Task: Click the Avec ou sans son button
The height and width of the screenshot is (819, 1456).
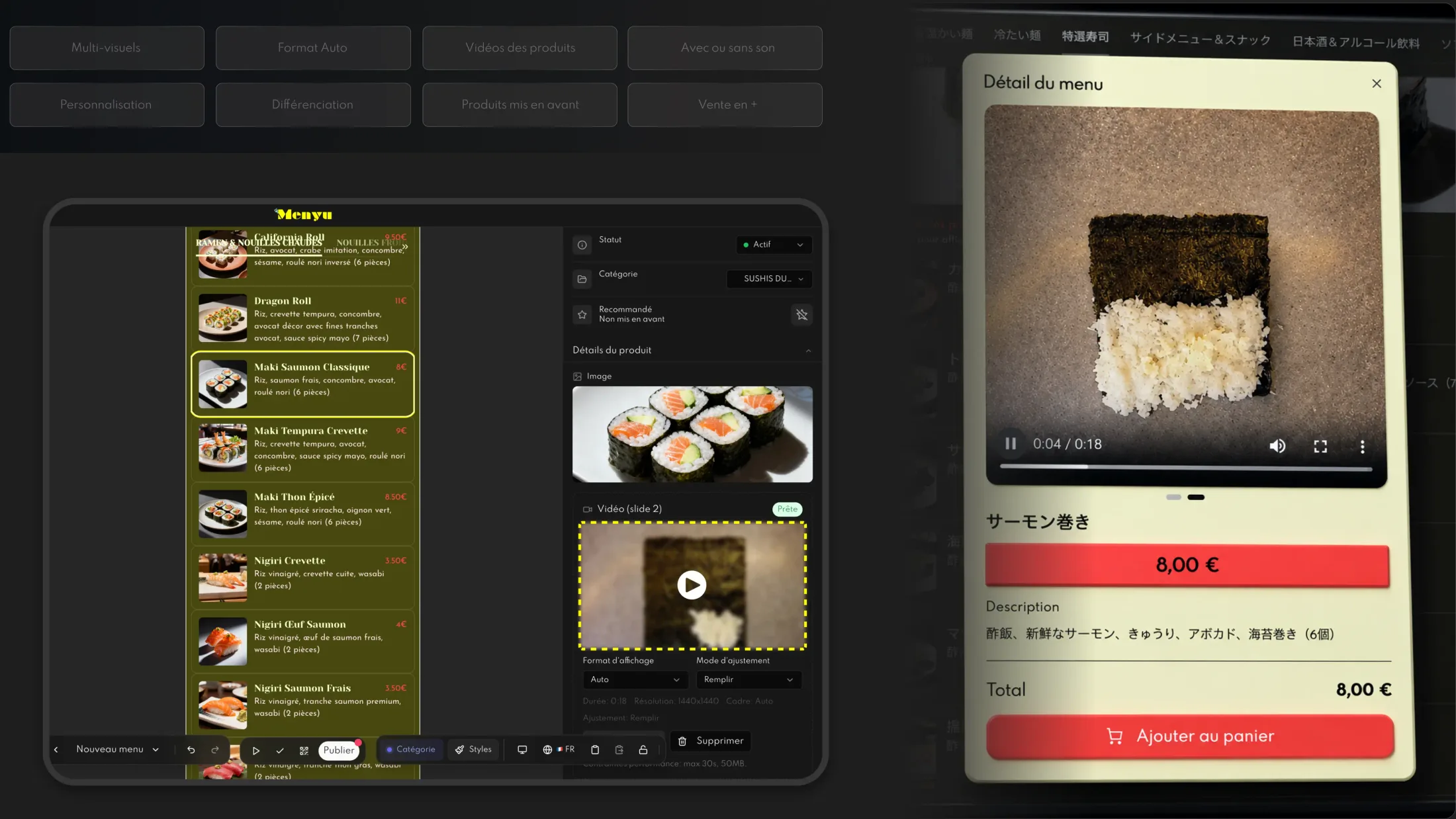Action: pos(725,48)
